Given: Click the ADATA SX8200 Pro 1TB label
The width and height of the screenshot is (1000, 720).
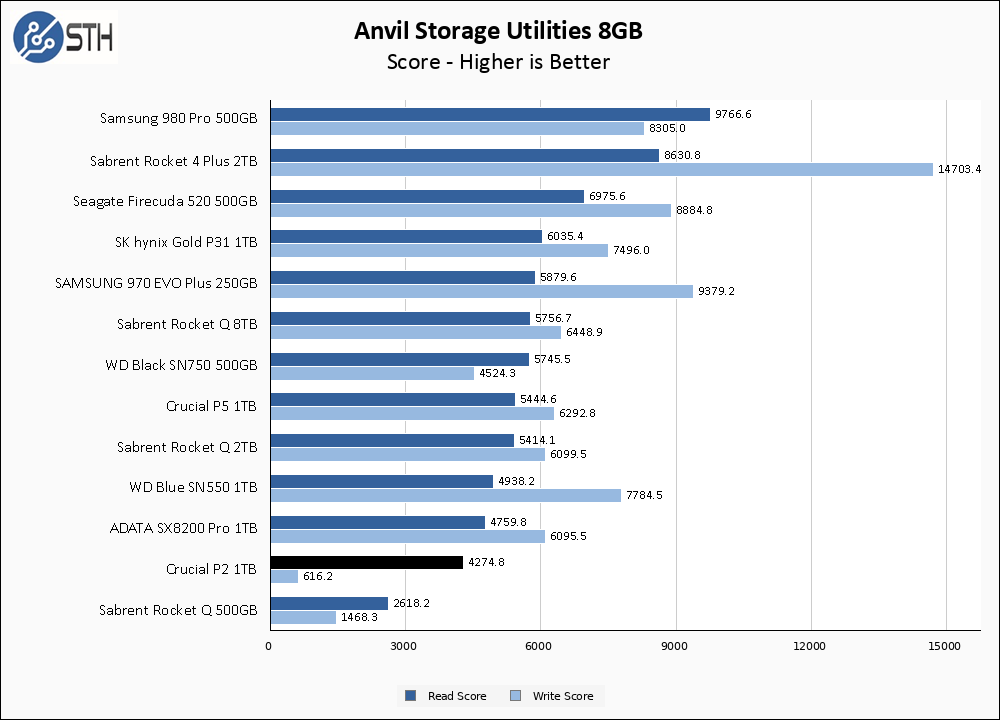Looking at the screenshot, I should pos(183,528).
